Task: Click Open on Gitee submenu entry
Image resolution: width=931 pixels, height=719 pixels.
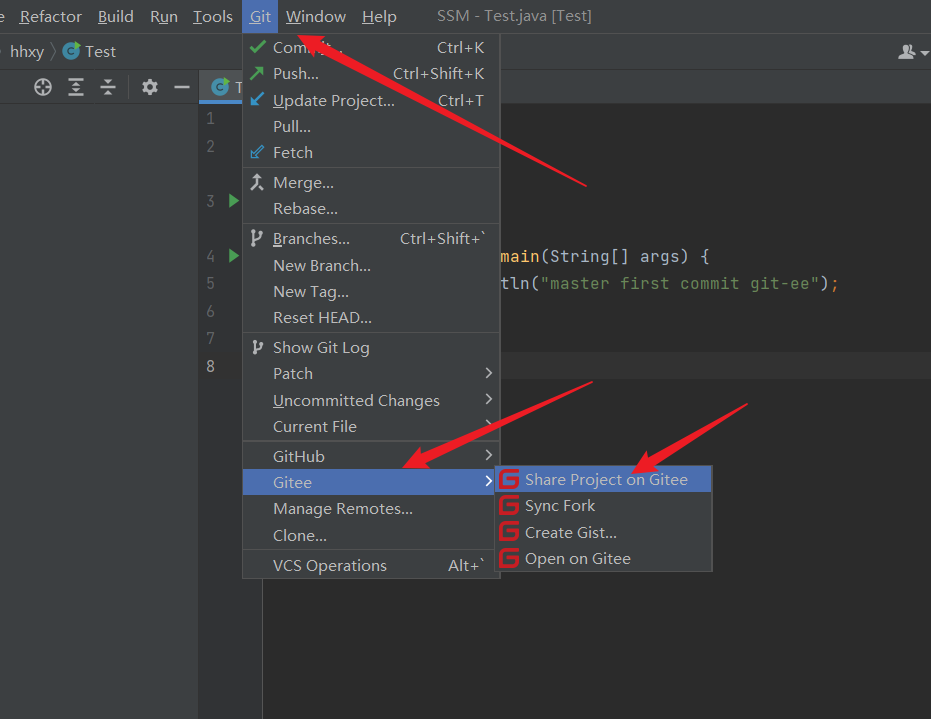Action: point(603,558)
